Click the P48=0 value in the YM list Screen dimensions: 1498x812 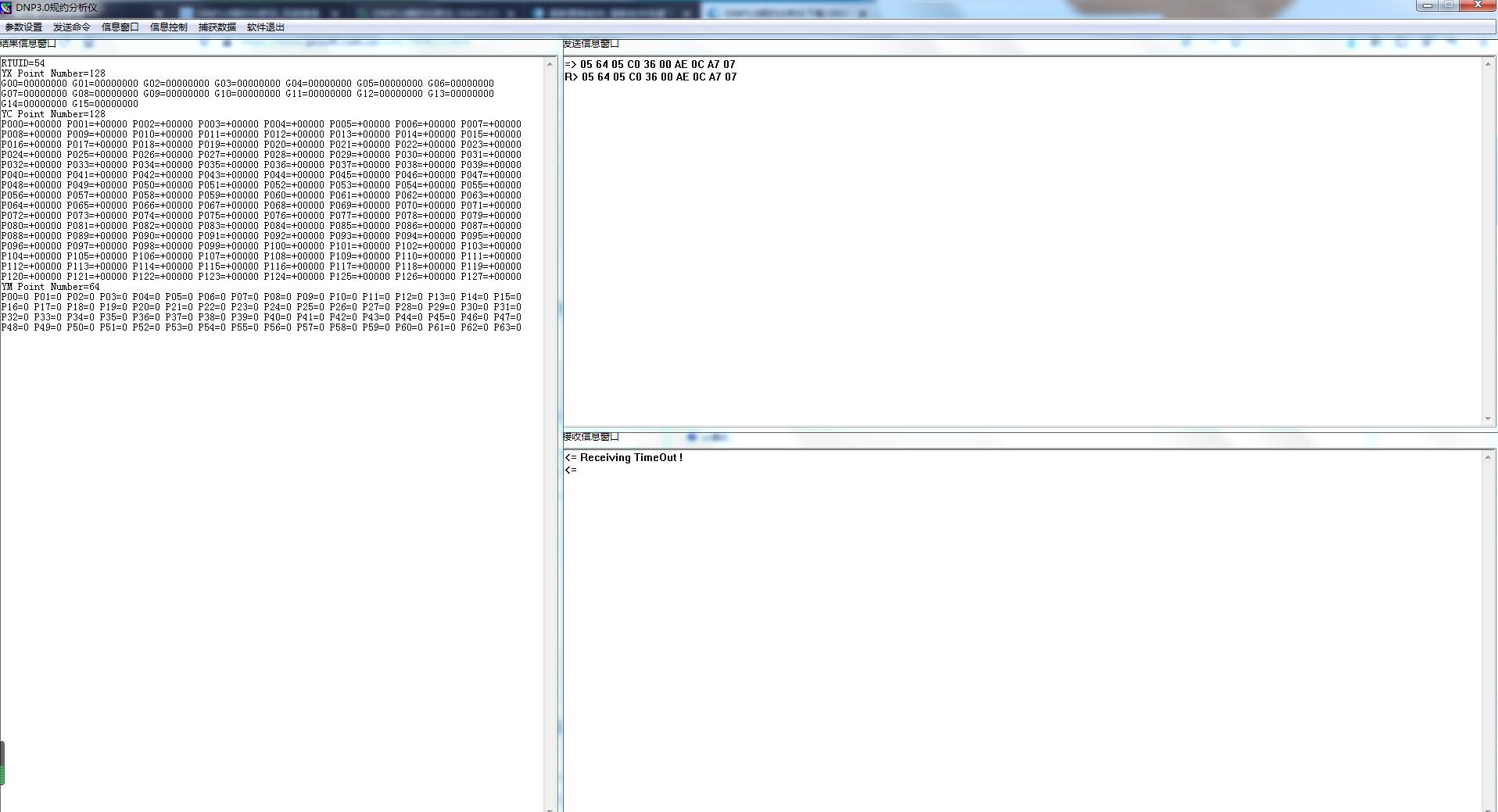coord(15,327)
